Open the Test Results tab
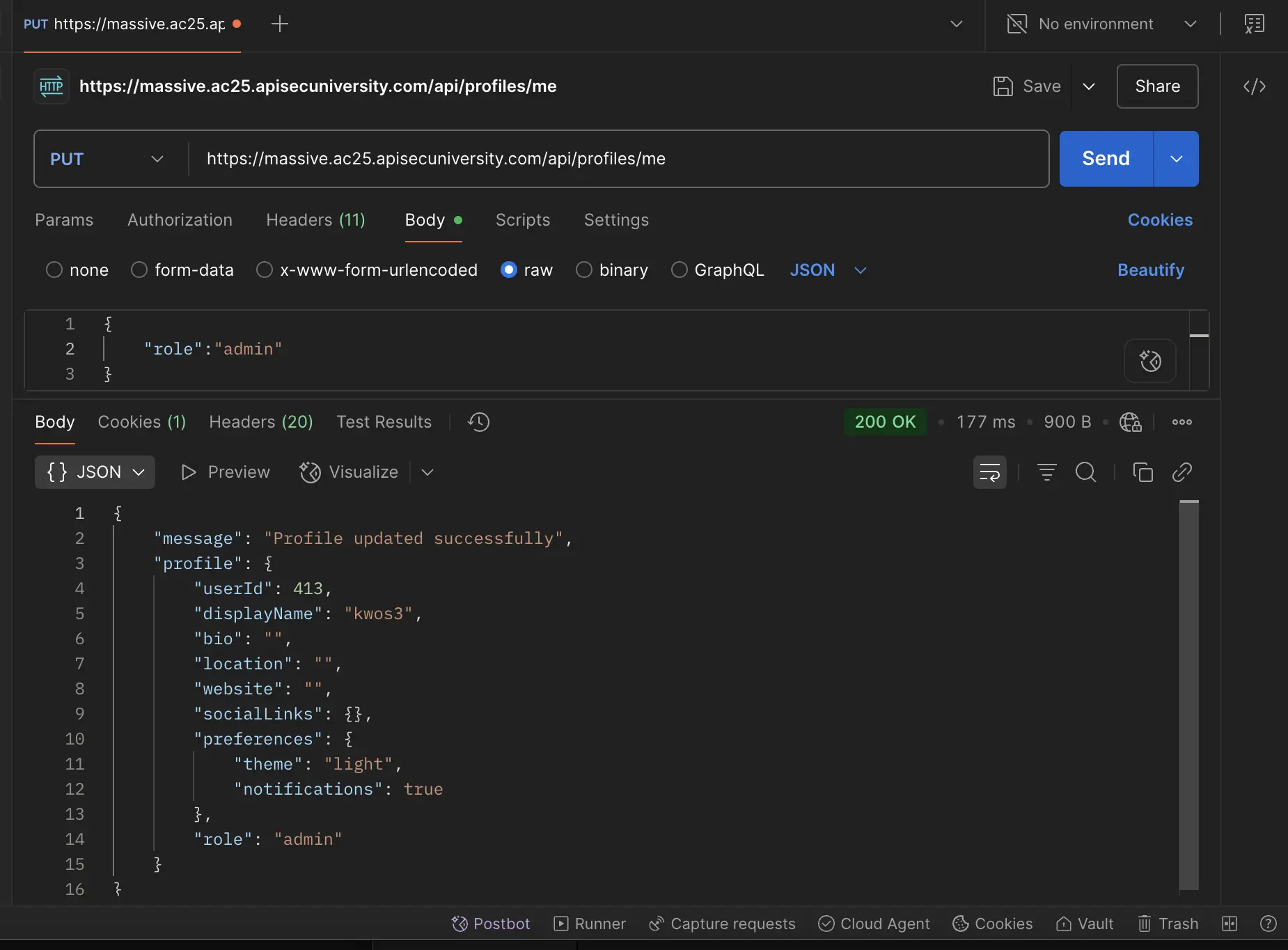The image size is (1288, 950). point(384,421)
